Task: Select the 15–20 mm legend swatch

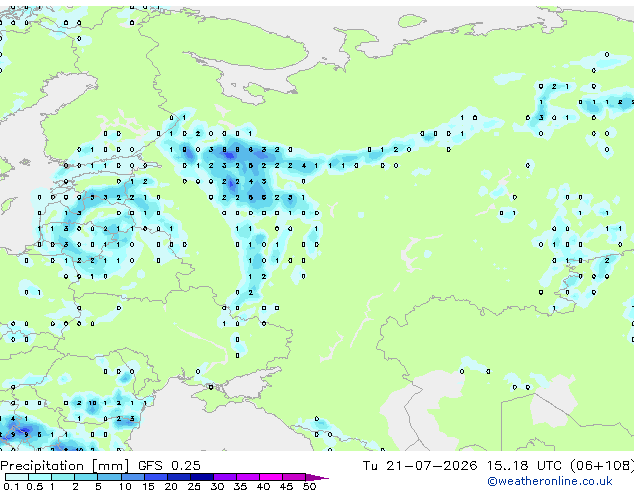Action: pos(155,477)
